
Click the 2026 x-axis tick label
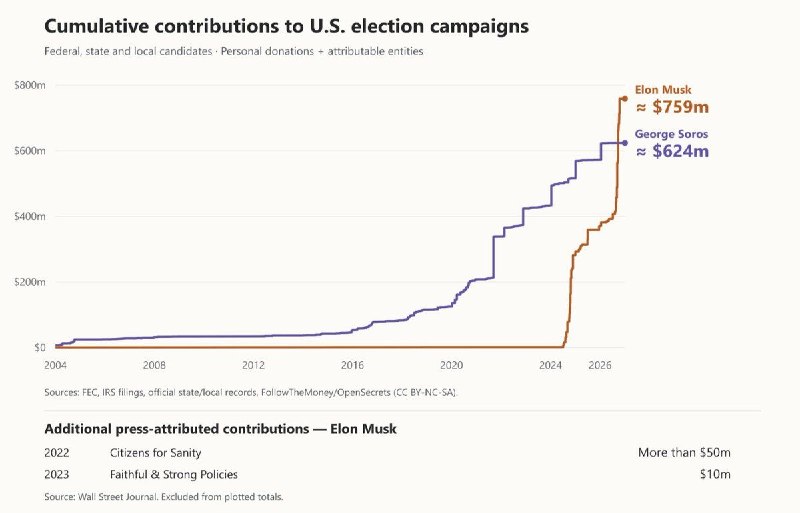[x=599, y=365]
